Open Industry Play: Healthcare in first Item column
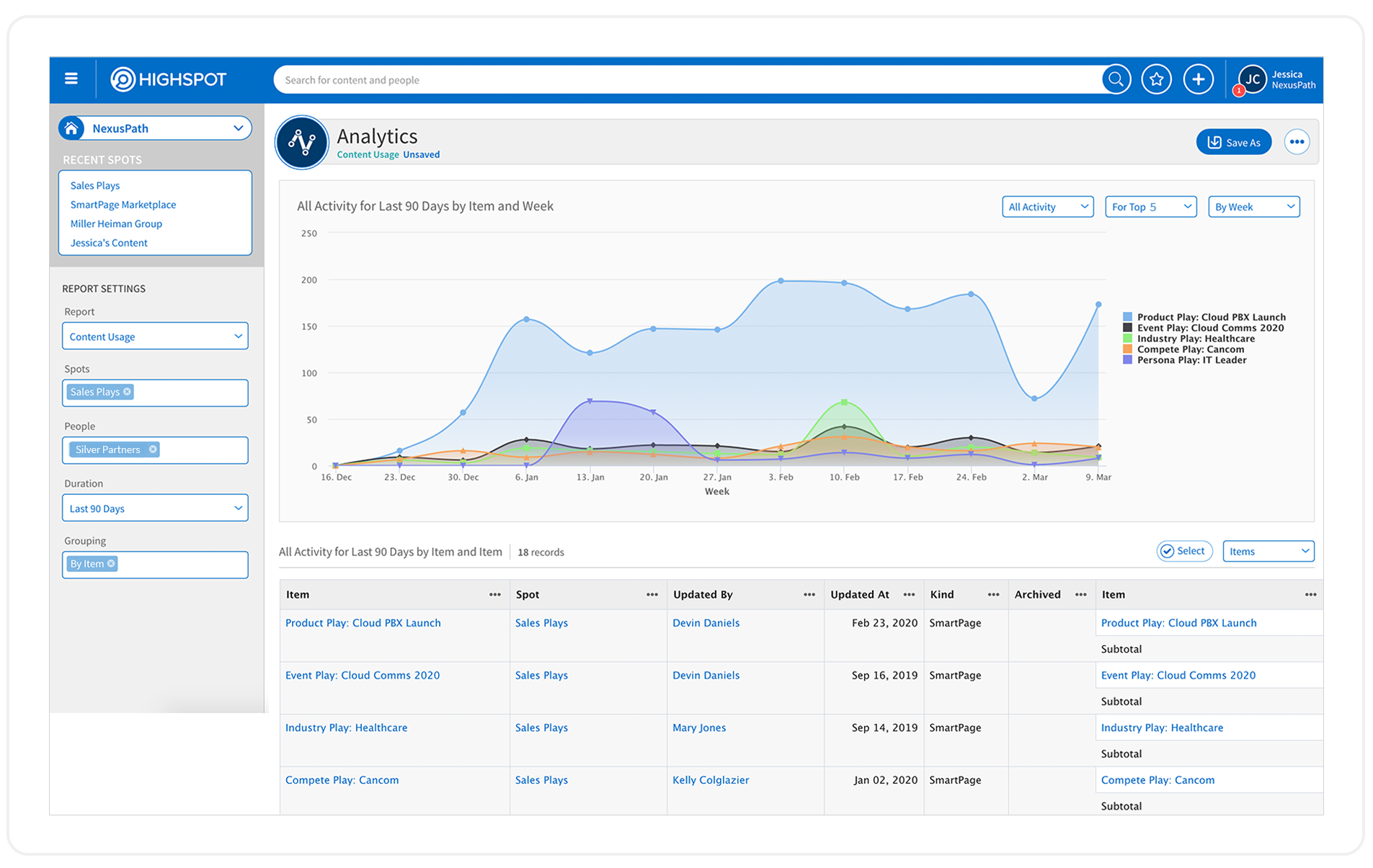Viewport: 1373px width, 868px height. pyautogui.click(x=346, y=728)
